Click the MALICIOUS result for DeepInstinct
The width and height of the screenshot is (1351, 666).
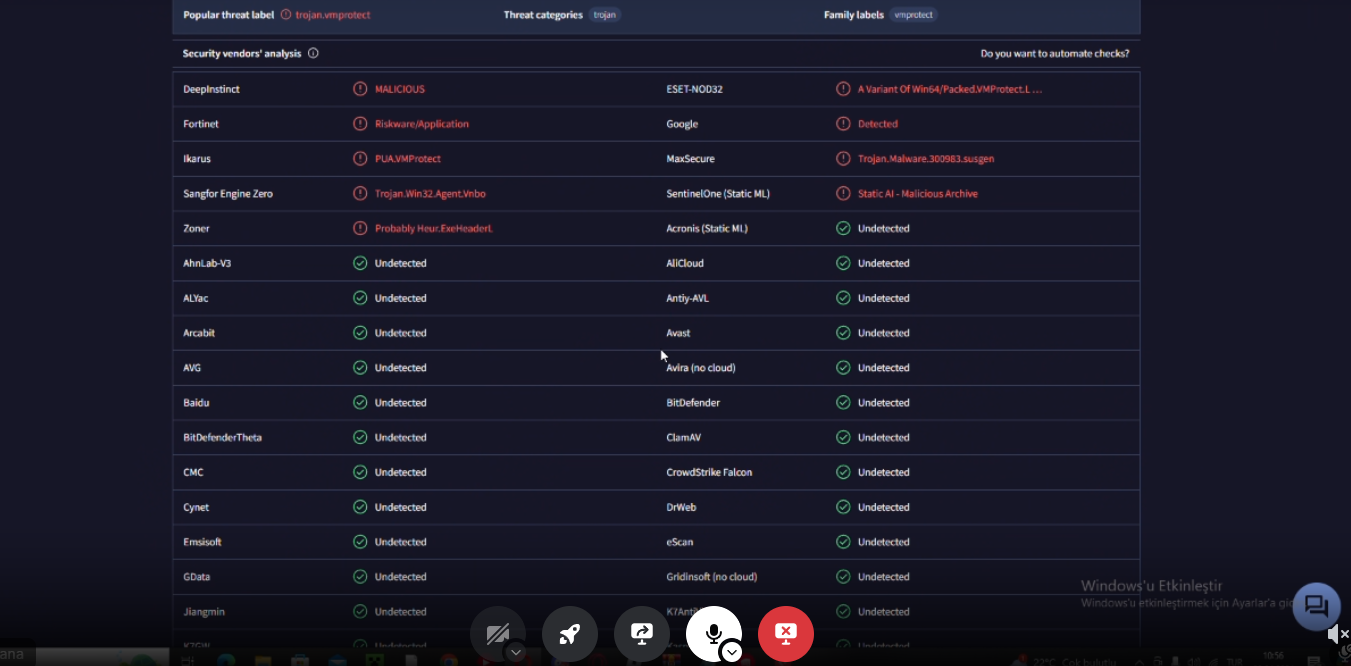[400, 89]
